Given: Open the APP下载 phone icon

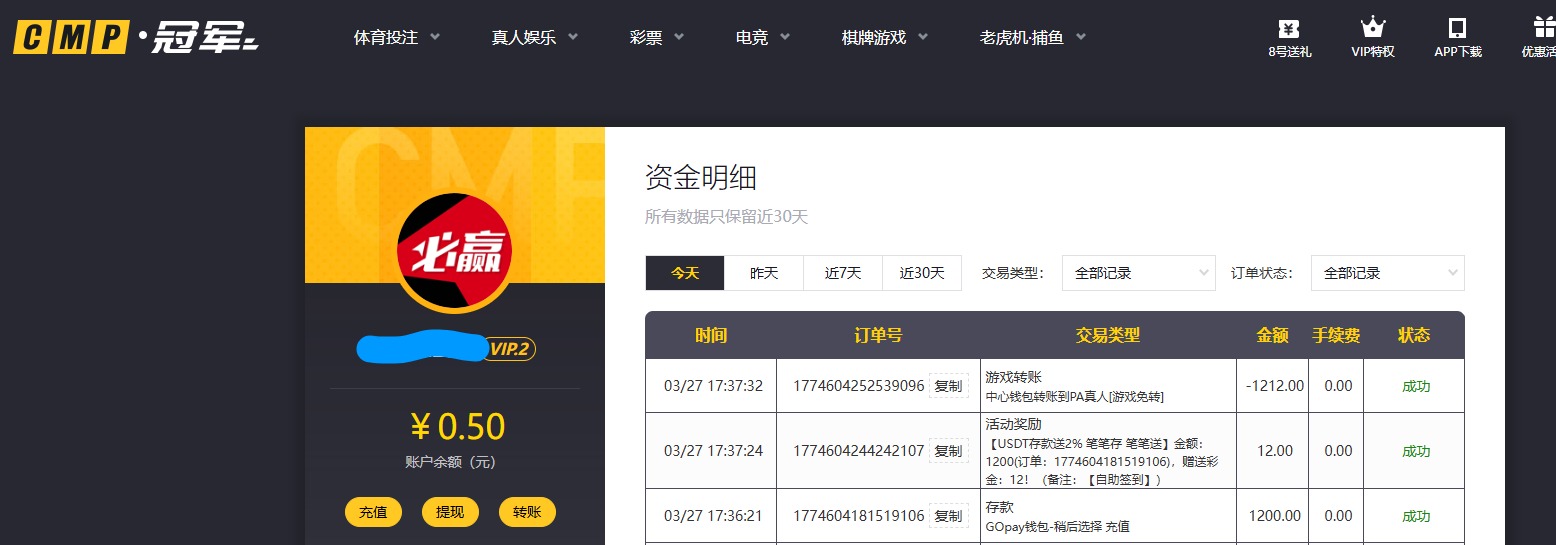Looking at the screenshot, I should tap(1457, 28).
